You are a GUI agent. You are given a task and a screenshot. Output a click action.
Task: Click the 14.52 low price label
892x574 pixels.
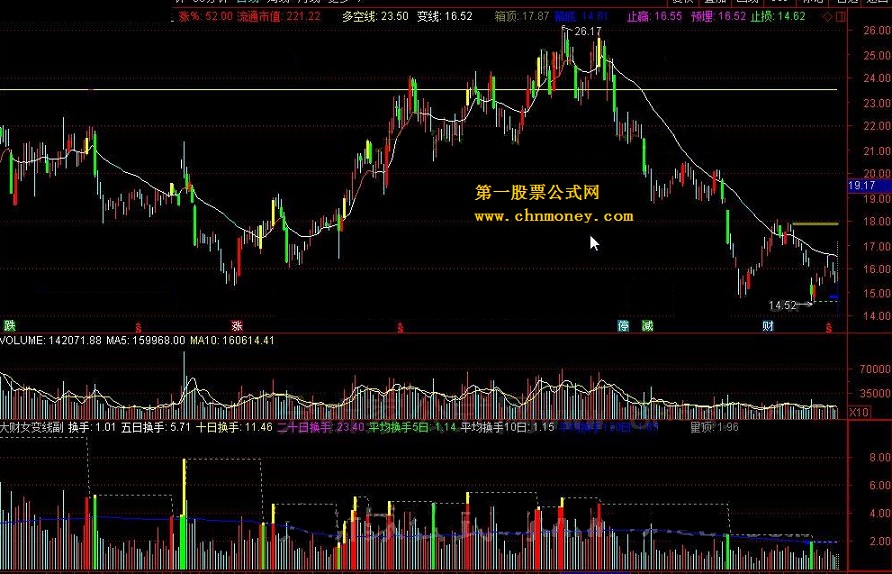pyautogui.click(x=783, y=305)
